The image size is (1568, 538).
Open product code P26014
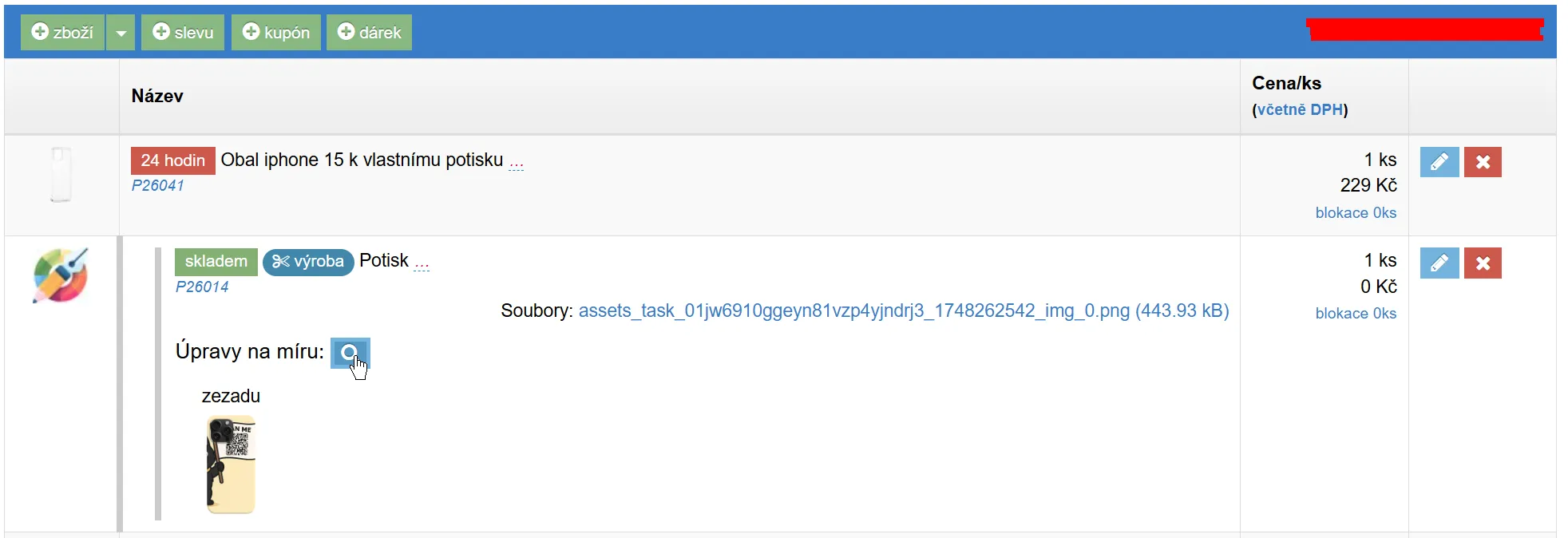202,287
